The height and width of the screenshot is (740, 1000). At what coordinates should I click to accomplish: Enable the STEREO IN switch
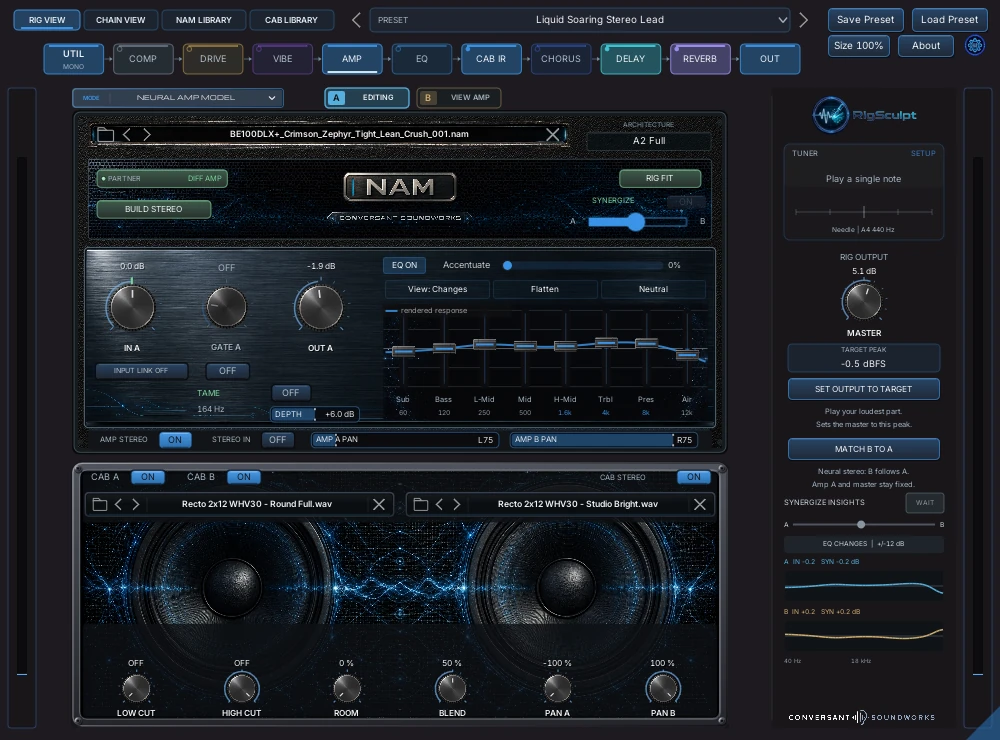tap(277, 440)
